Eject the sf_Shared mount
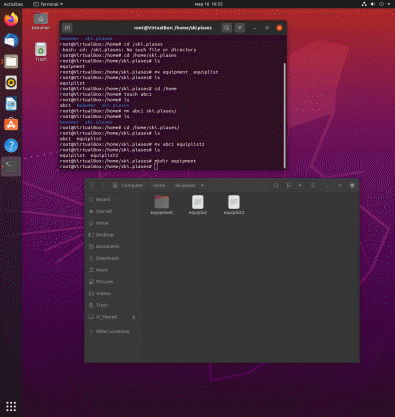The image size is (395, 417). click(x=134, y=317)
